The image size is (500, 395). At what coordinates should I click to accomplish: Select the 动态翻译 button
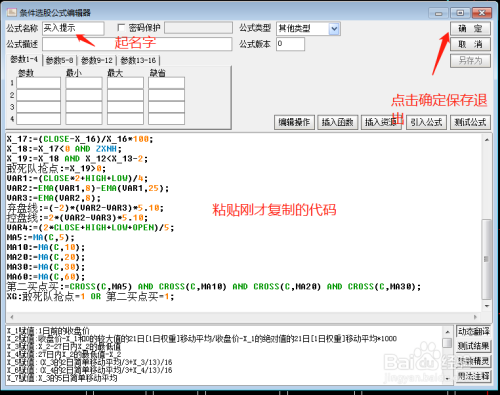pos(473,331)
